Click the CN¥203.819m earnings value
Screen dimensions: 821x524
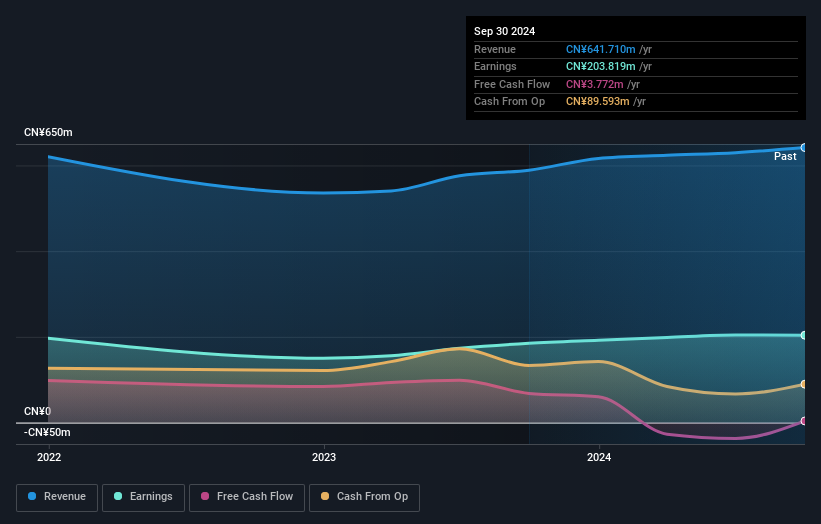(x=601, y=66)
